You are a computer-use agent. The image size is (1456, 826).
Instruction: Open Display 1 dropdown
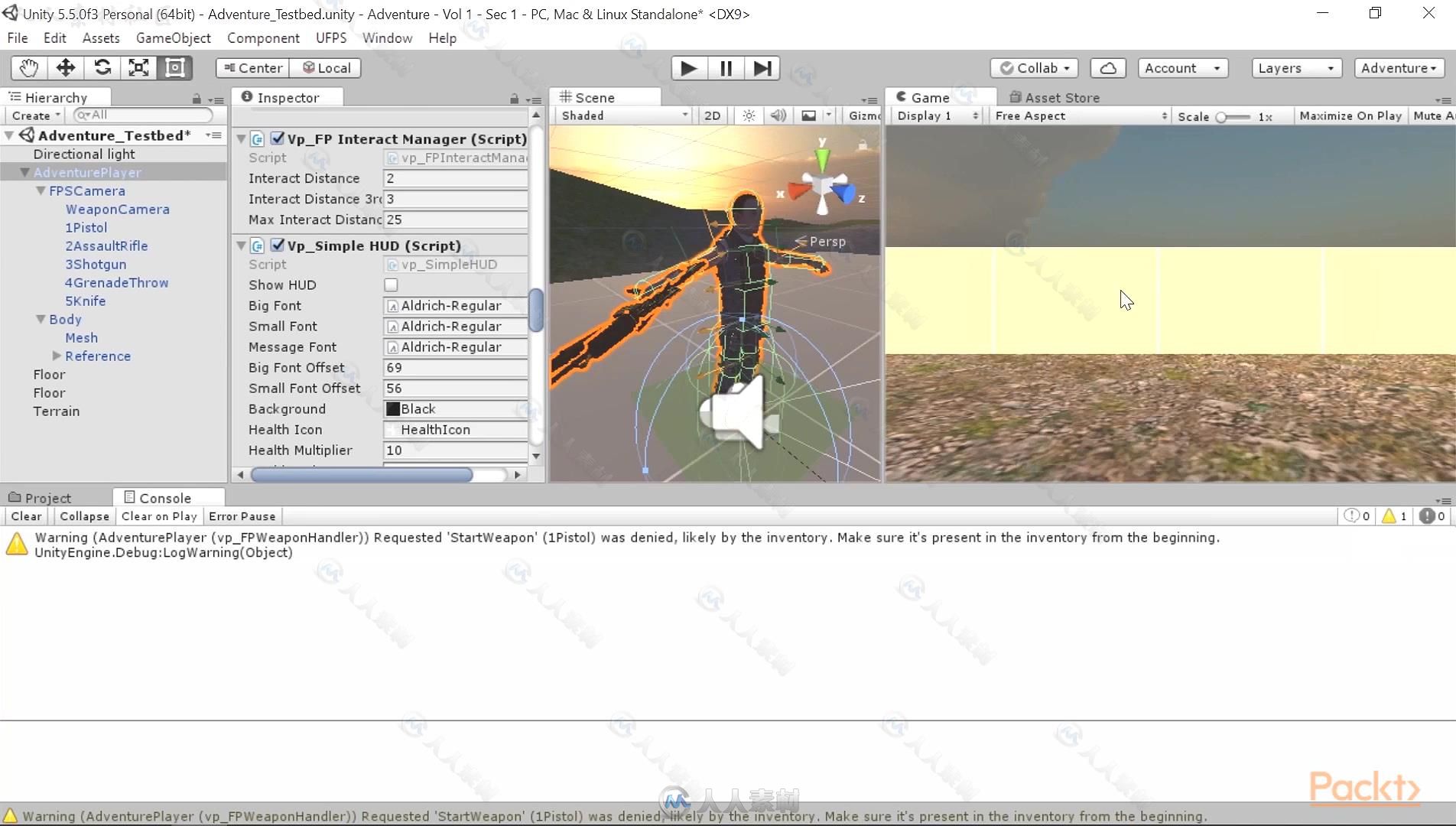937,115
